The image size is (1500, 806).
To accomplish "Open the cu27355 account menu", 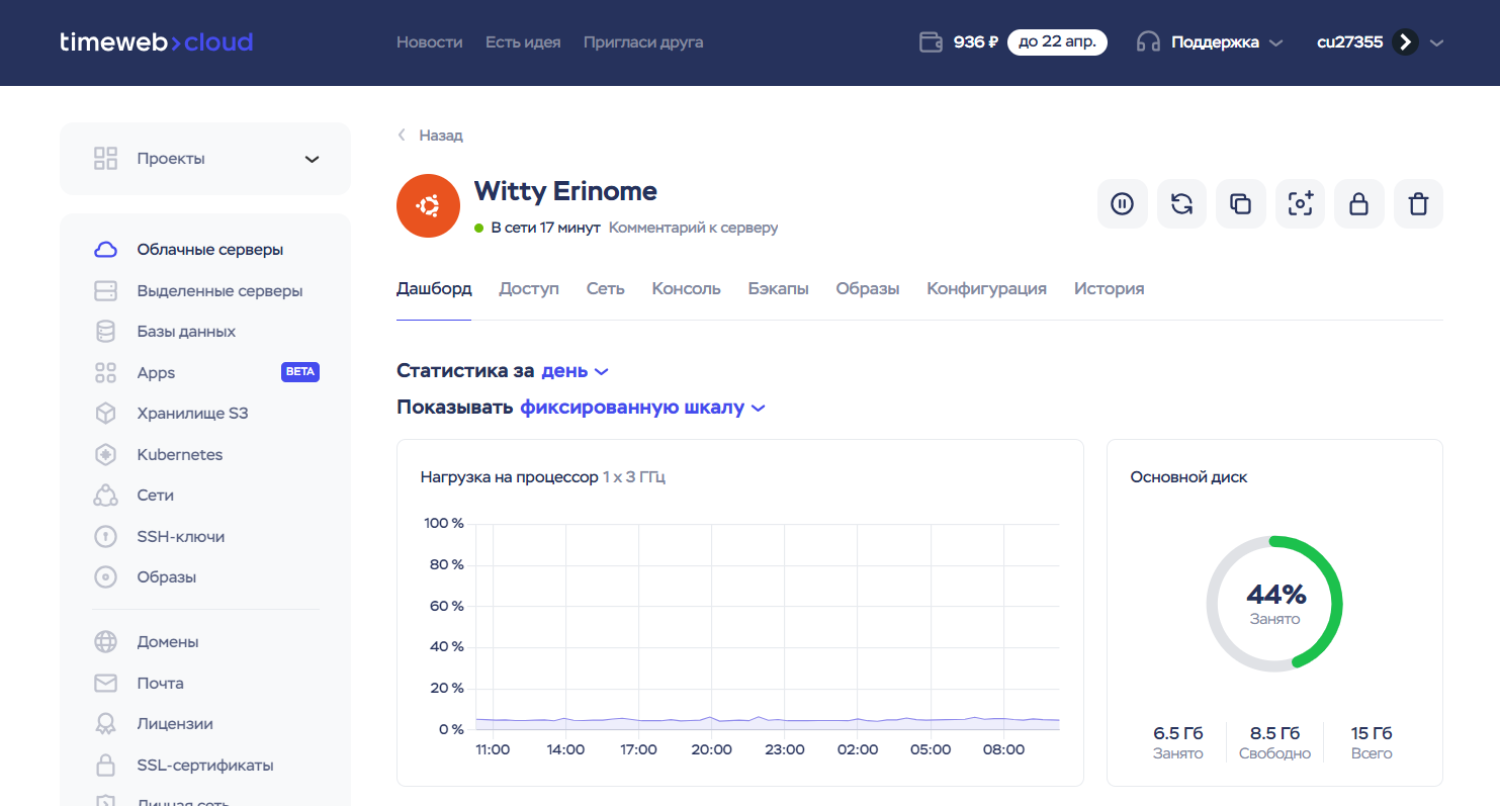I will pyautogui.click(x=1380, y=42).
